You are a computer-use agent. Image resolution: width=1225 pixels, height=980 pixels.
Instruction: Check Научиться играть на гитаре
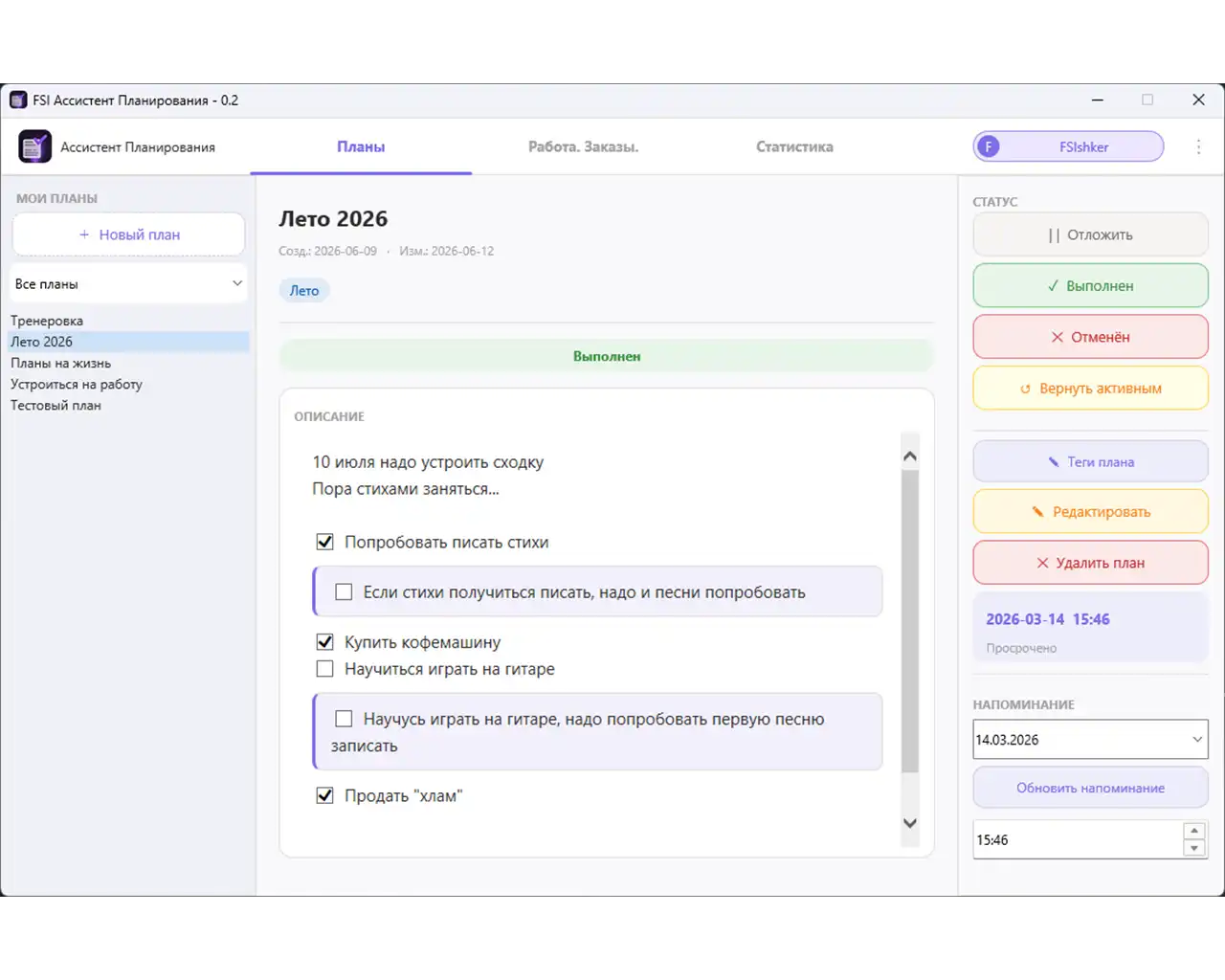pos(325,669)
